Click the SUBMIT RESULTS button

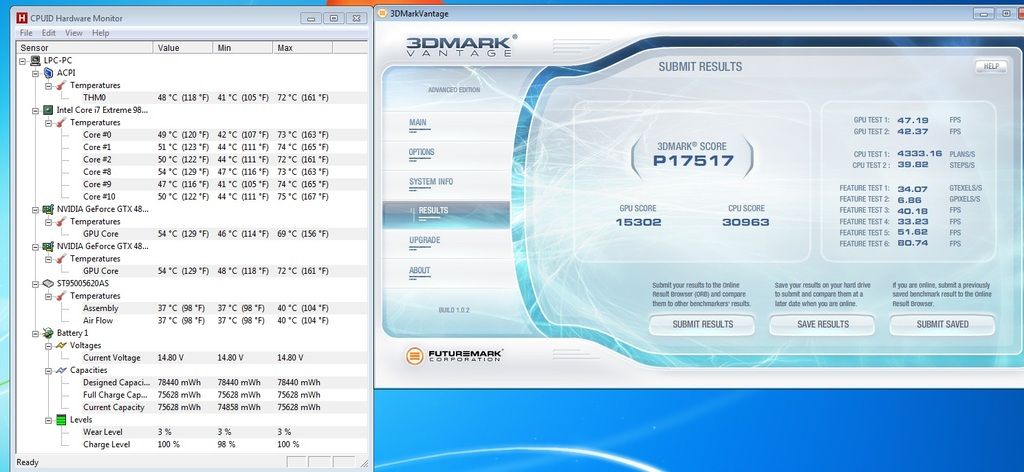click(702, 324)
